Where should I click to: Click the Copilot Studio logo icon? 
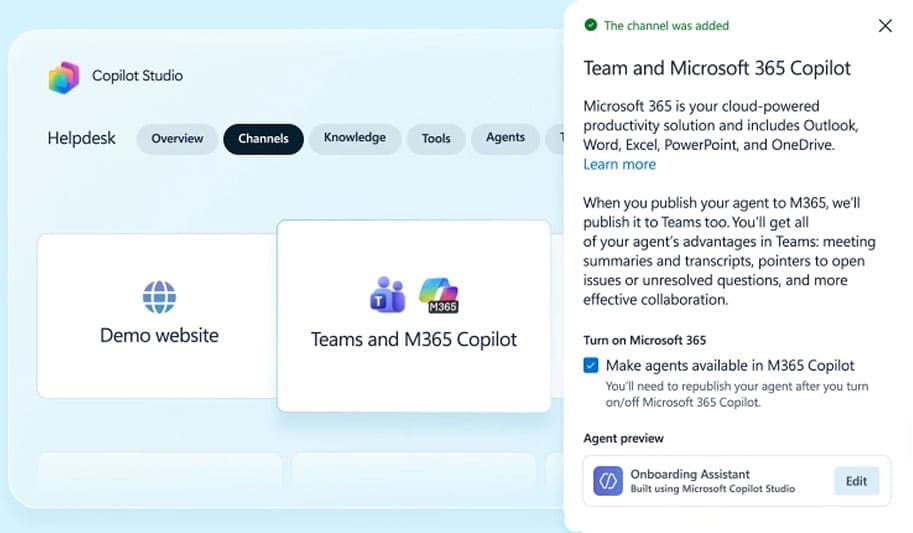click(64, 77)
